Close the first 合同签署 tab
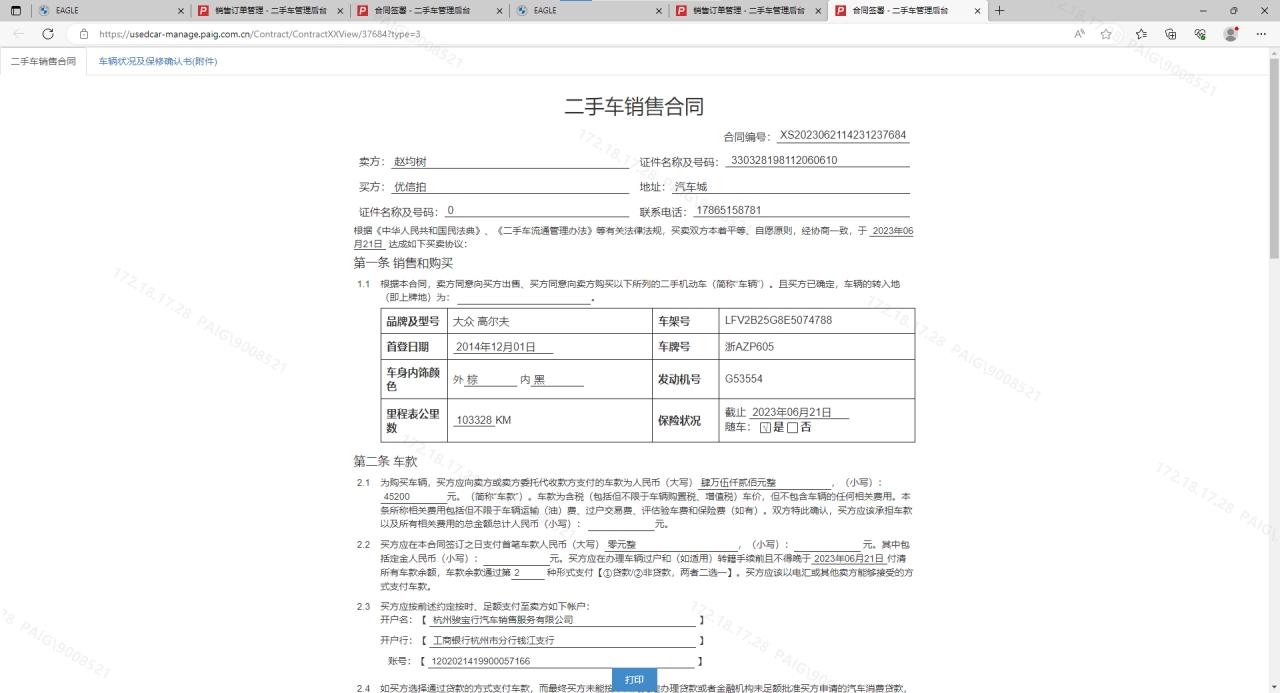The image size is (1280, 693). click(x=500, y=10)
